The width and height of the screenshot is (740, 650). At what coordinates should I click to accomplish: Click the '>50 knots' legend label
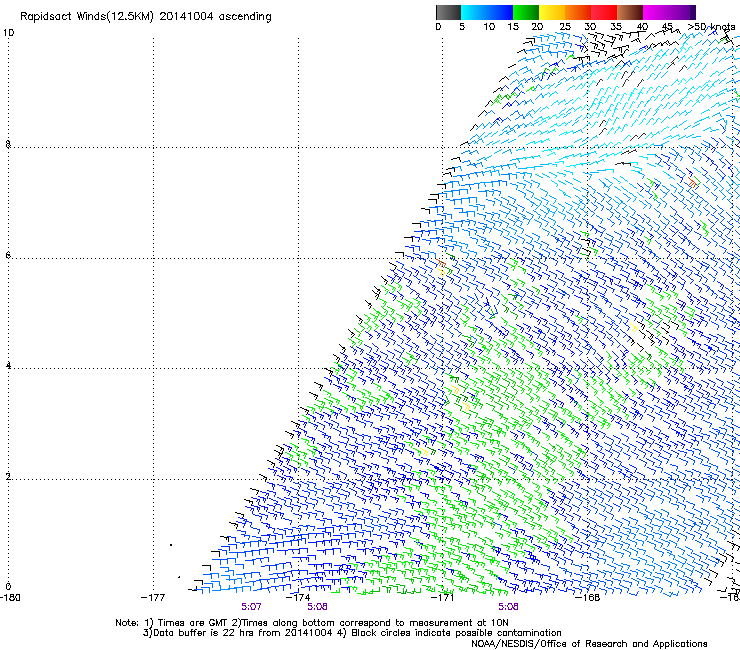(711, 27)
